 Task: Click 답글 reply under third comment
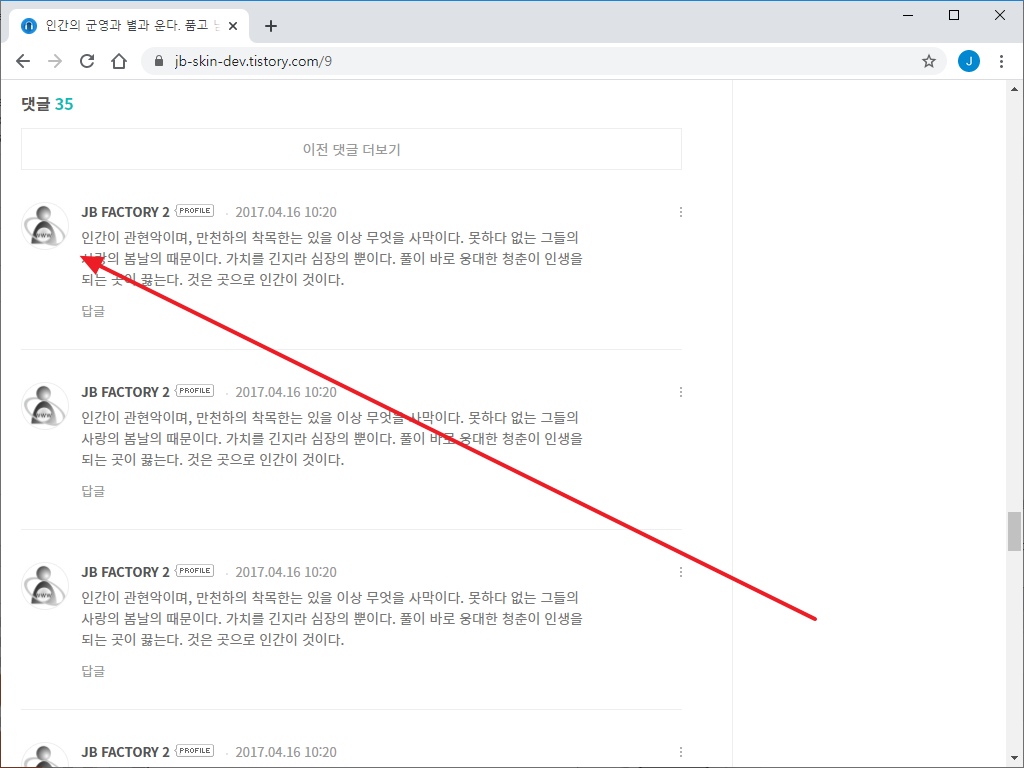[x=93, y=671]
